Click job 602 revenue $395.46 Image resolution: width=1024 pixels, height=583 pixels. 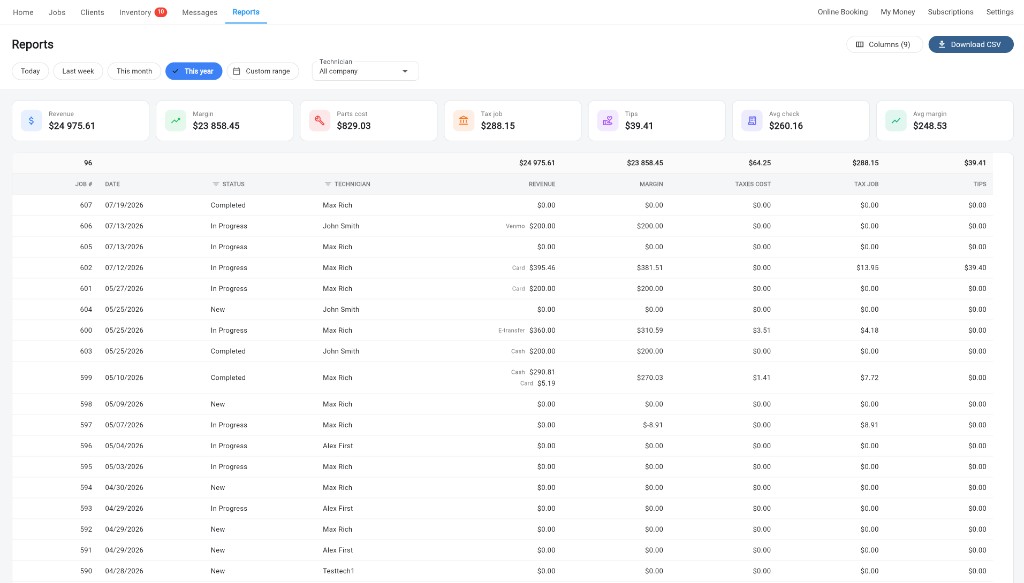tap(542, 268)
